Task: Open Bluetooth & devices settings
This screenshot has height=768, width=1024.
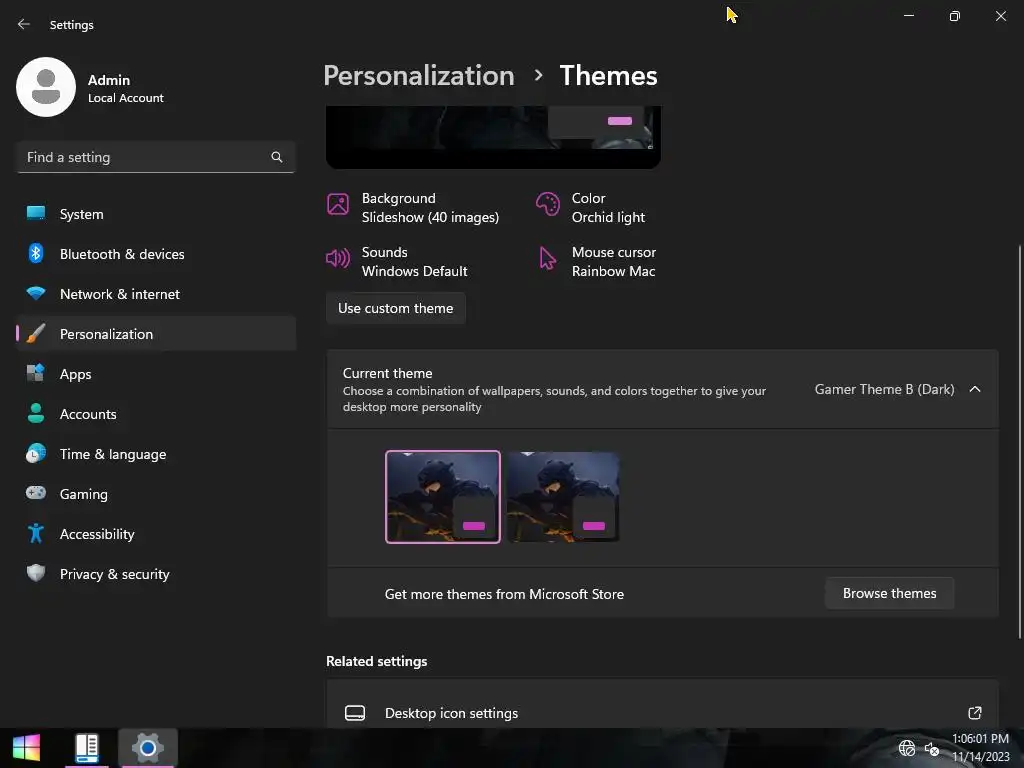Action: point(156,253)
